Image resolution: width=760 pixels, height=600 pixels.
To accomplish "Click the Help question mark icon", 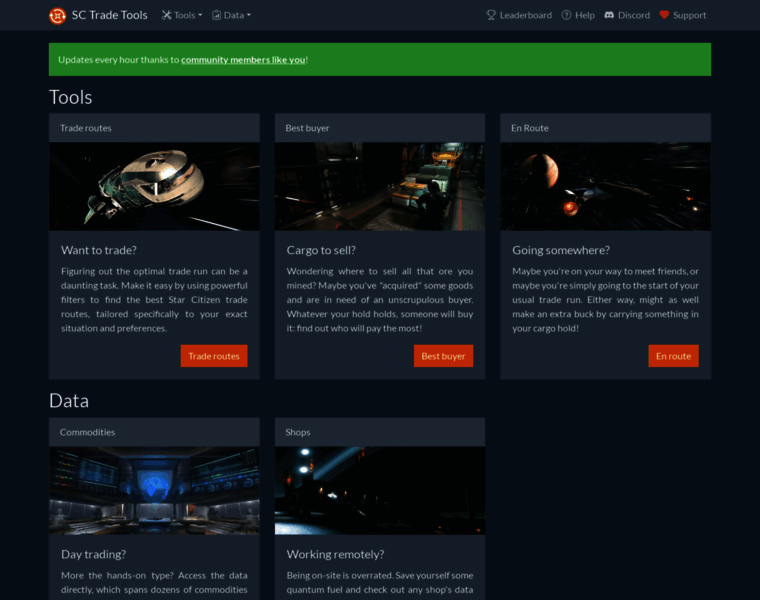I will [566, 15].
